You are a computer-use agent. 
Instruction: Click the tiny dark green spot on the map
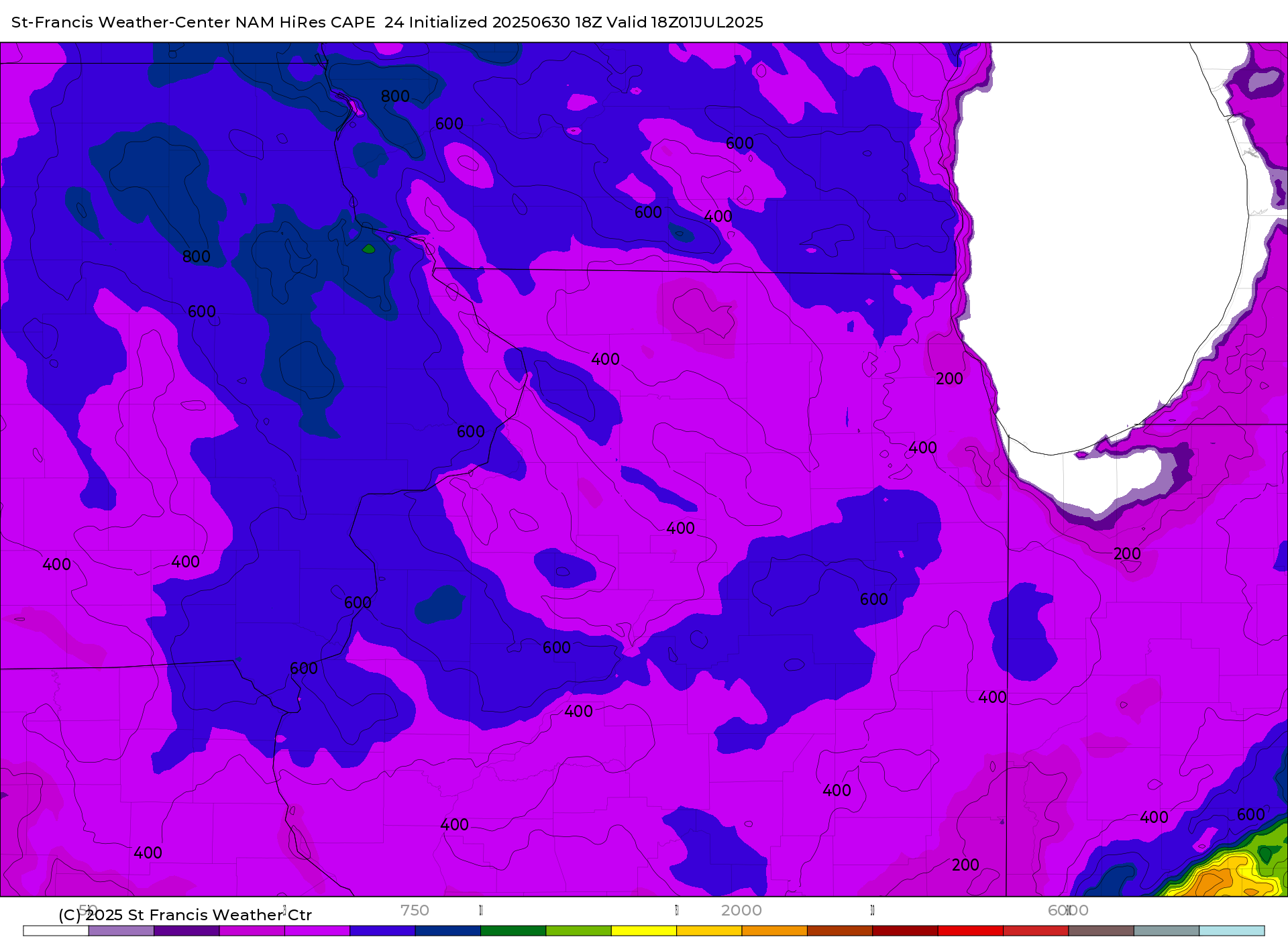point(368,249)
